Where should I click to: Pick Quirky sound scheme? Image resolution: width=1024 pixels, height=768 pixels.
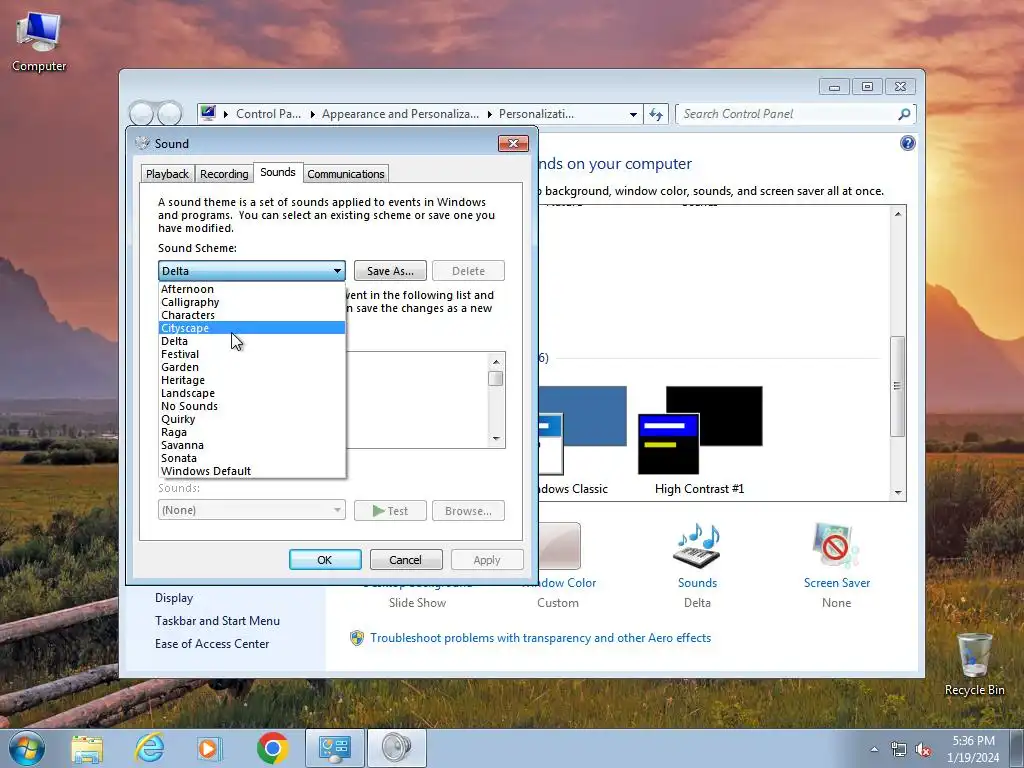pyautogui.click(x=252, y=419)
